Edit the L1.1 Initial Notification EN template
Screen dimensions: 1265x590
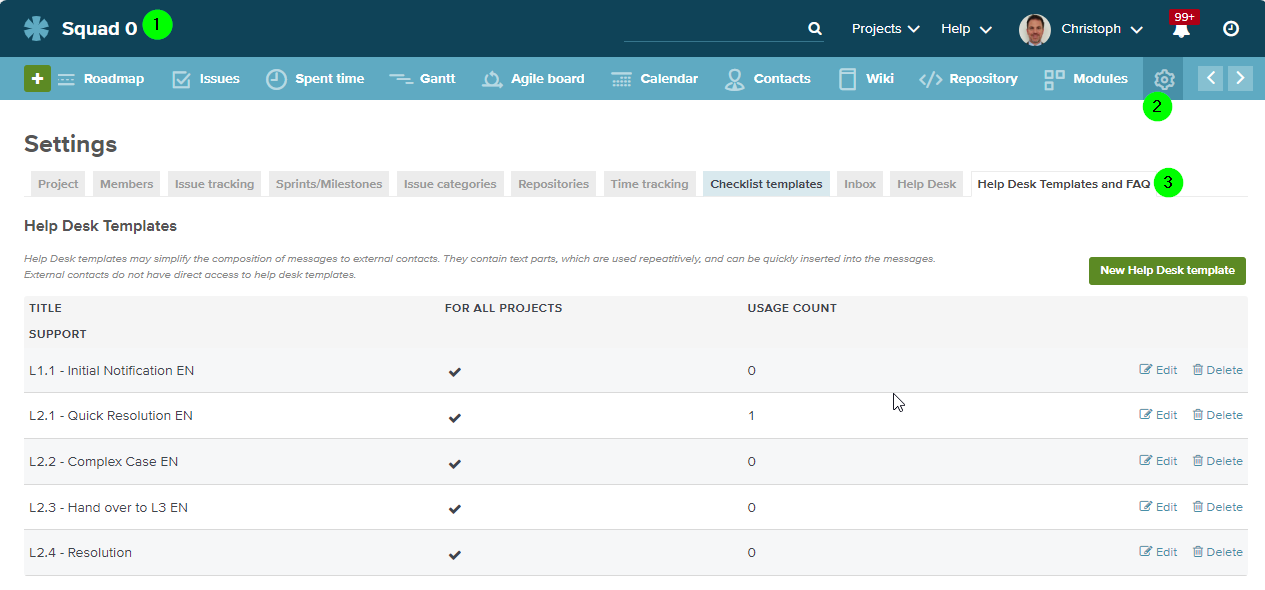point(1158,370)
